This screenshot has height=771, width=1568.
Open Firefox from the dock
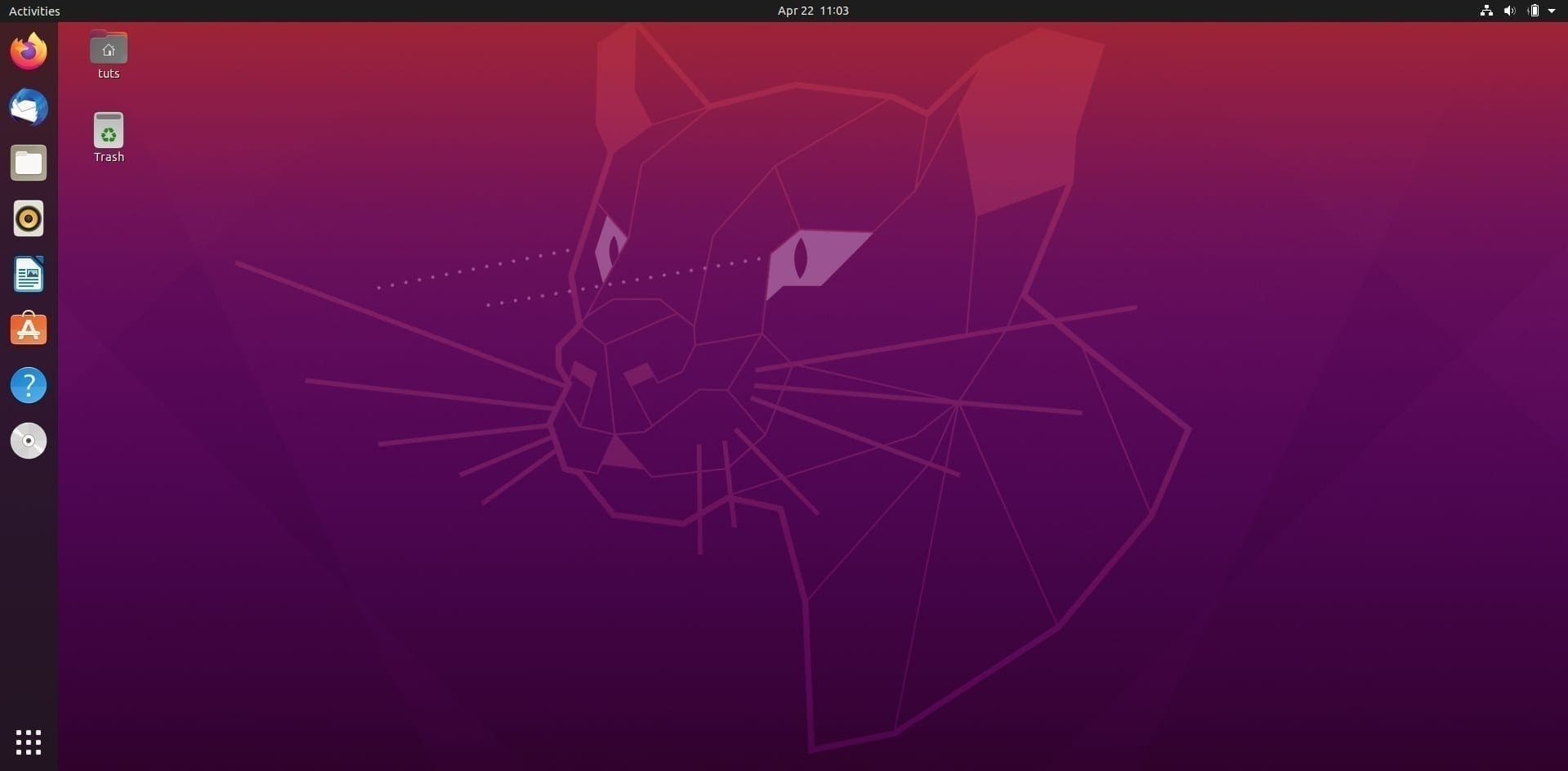pos(29,51)
